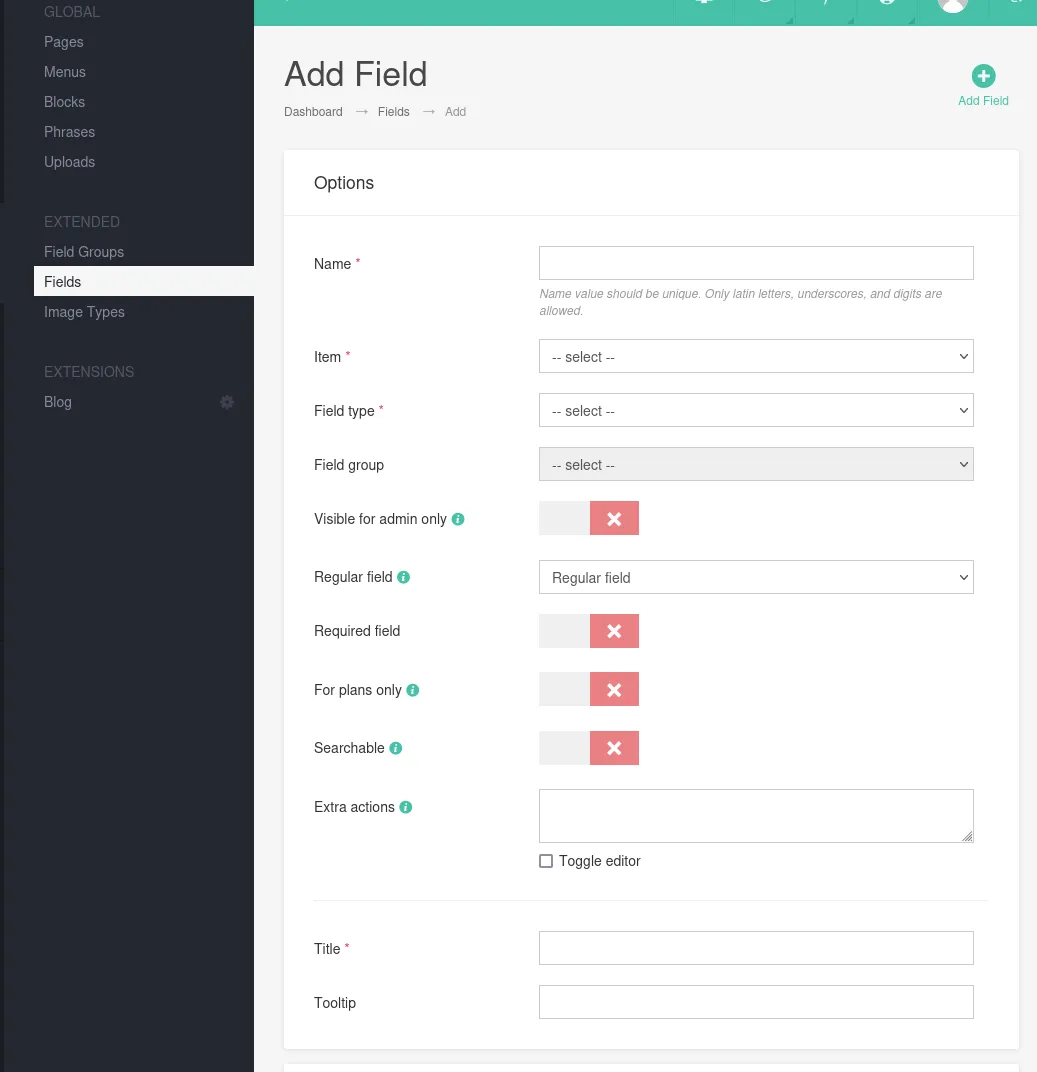Screen dimensions: 1037x1072
Task: Click the EXTENSIONS sidebar section header
Action: click(89, 372)
